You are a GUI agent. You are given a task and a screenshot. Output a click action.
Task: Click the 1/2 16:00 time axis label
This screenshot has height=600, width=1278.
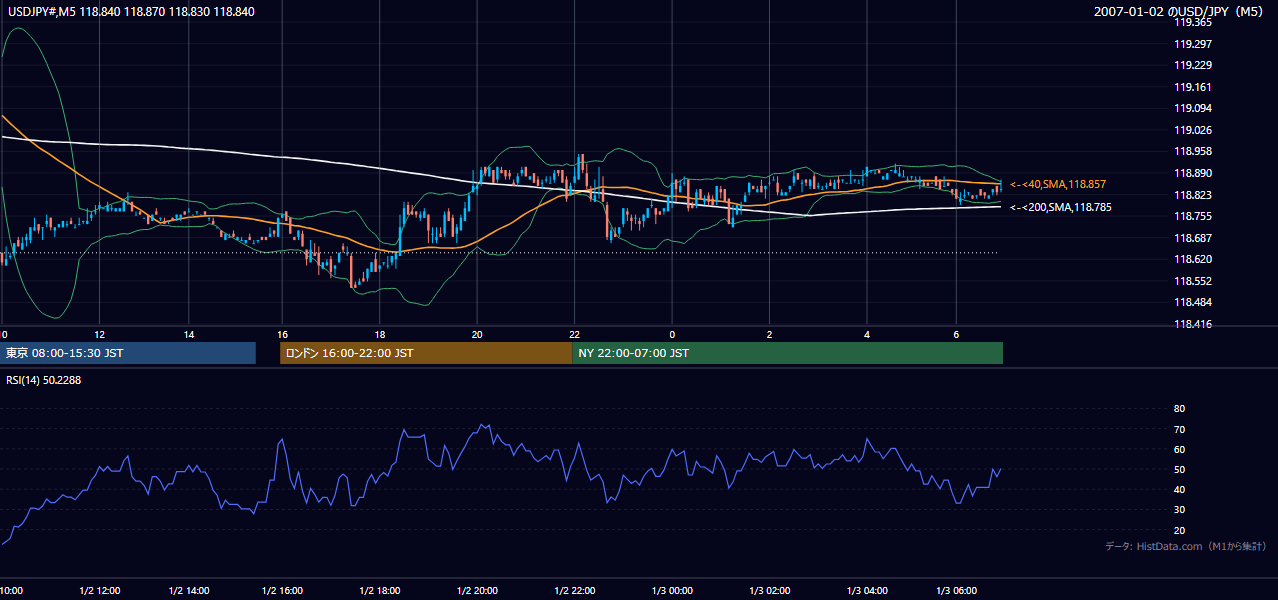click(283, 591)
